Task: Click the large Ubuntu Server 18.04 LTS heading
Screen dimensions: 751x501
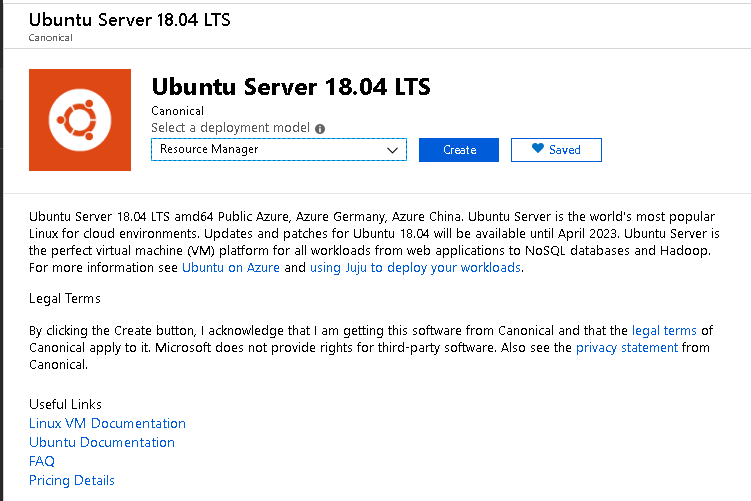Action: pos(291,87)
